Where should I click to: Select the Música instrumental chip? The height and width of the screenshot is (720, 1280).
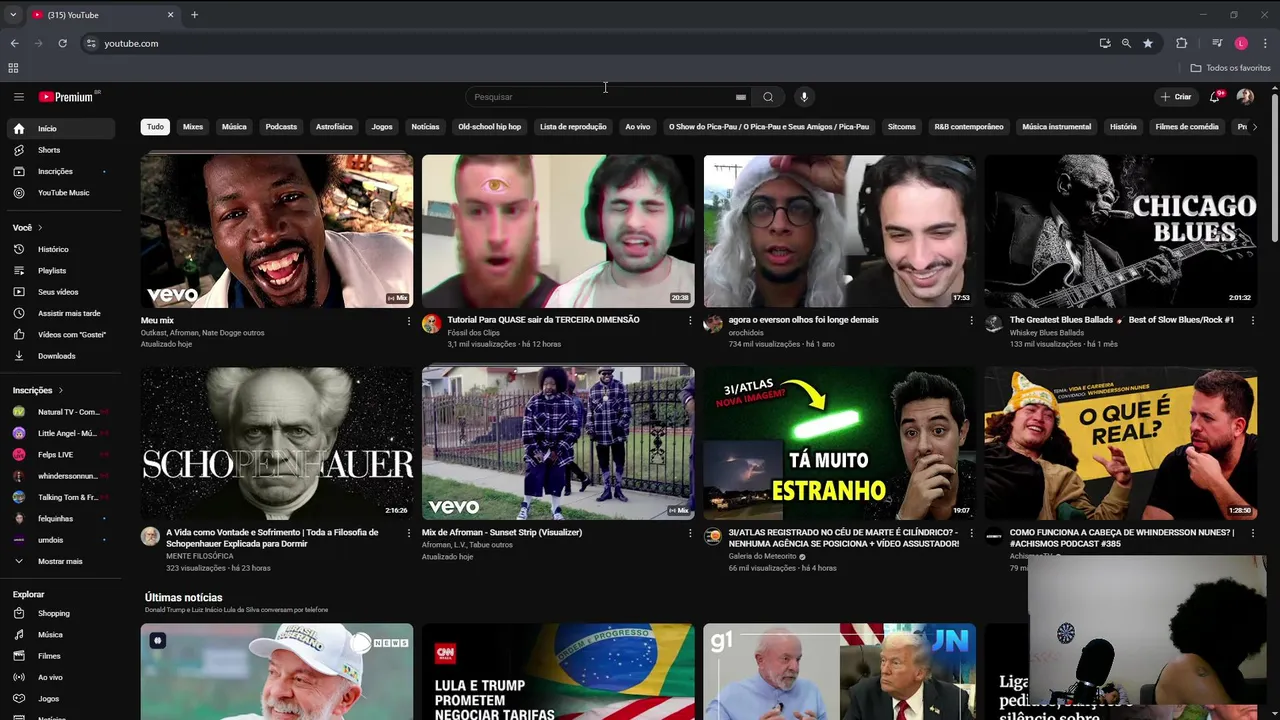1056,127
